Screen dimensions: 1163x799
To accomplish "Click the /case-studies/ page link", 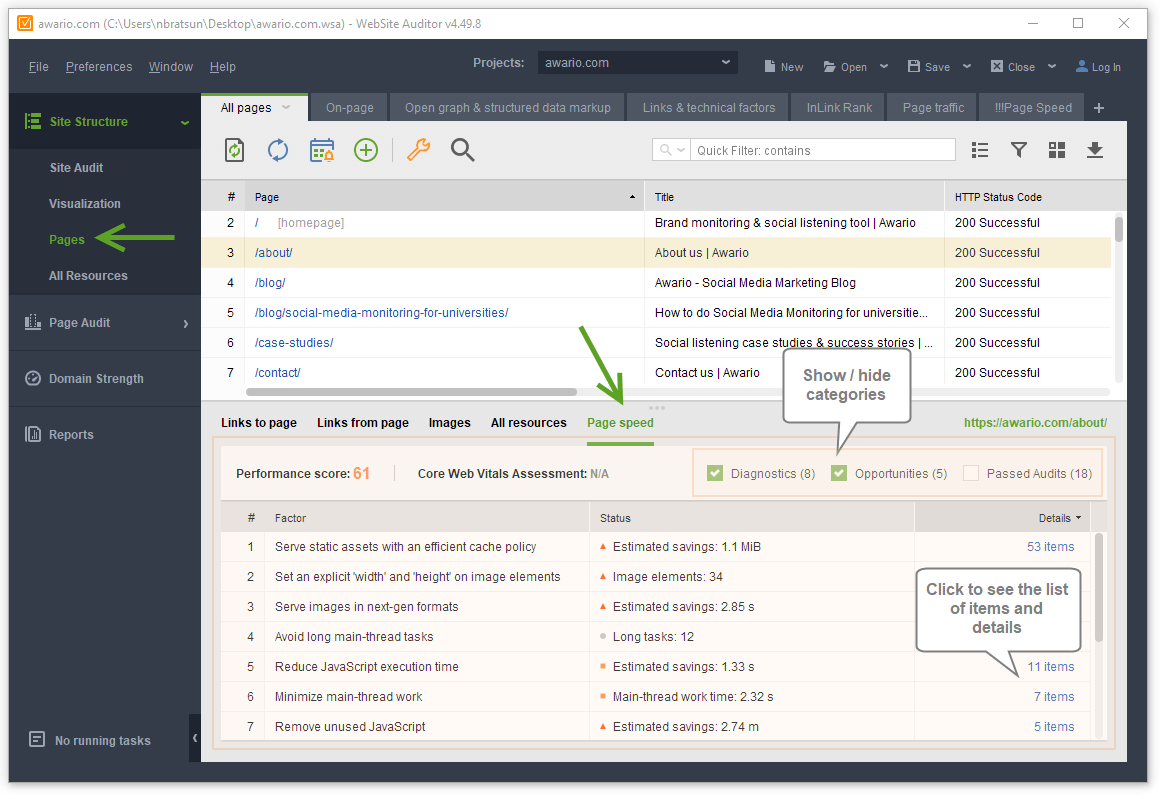I will tap(294, 343).
